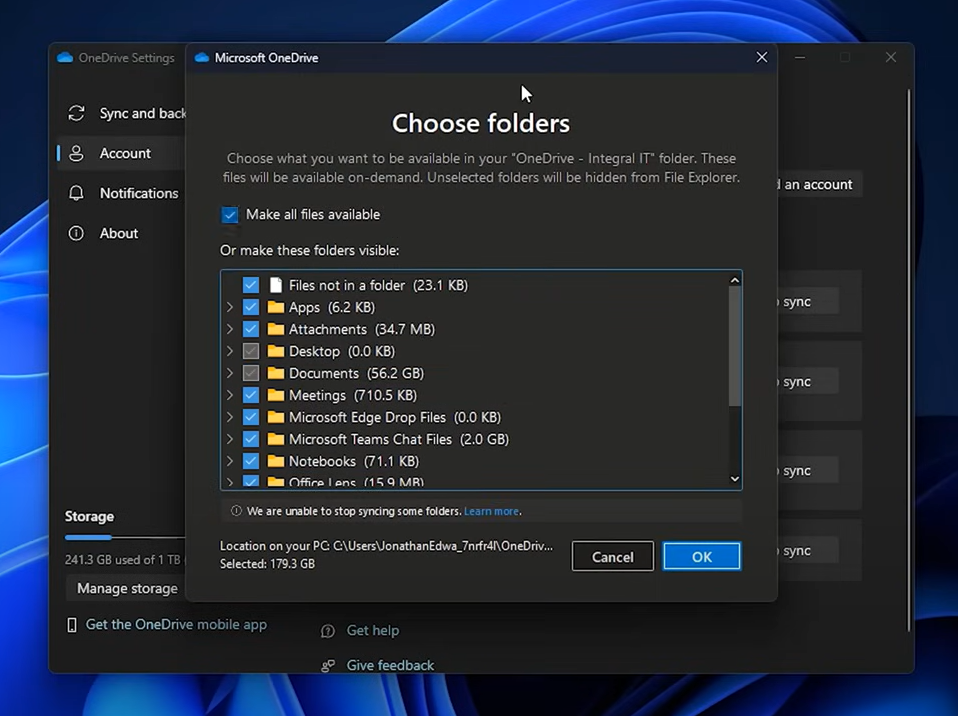Expand the Attachments folder
The width and height of the screenshot is (958, 716).
[x=230, y=329]
